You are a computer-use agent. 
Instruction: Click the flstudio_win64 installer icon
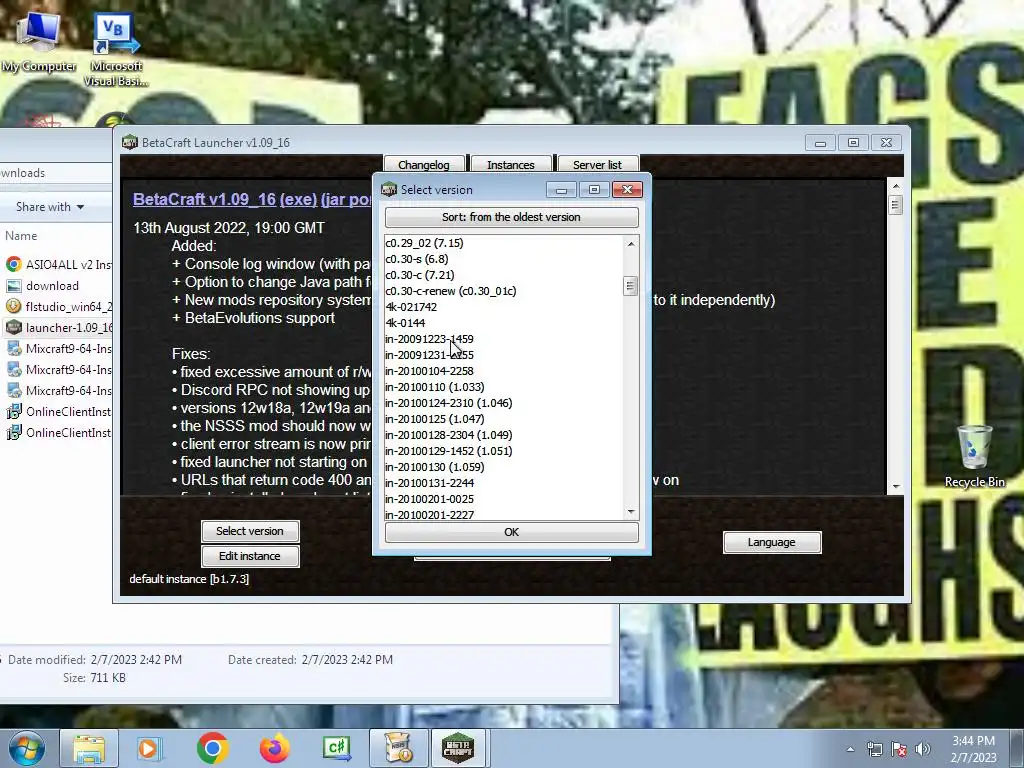14,306
